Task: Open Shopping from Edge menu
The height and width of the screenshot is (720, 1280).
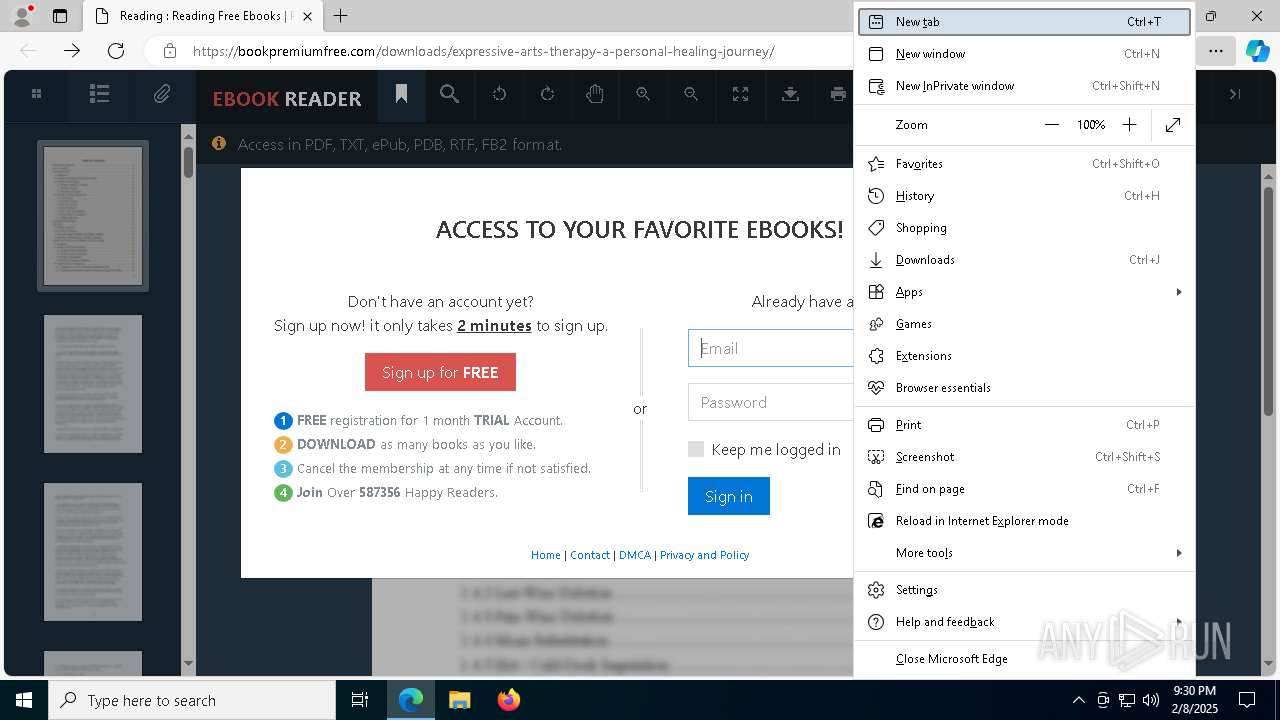Action: pyautogui.click(x=1024, y=228)
